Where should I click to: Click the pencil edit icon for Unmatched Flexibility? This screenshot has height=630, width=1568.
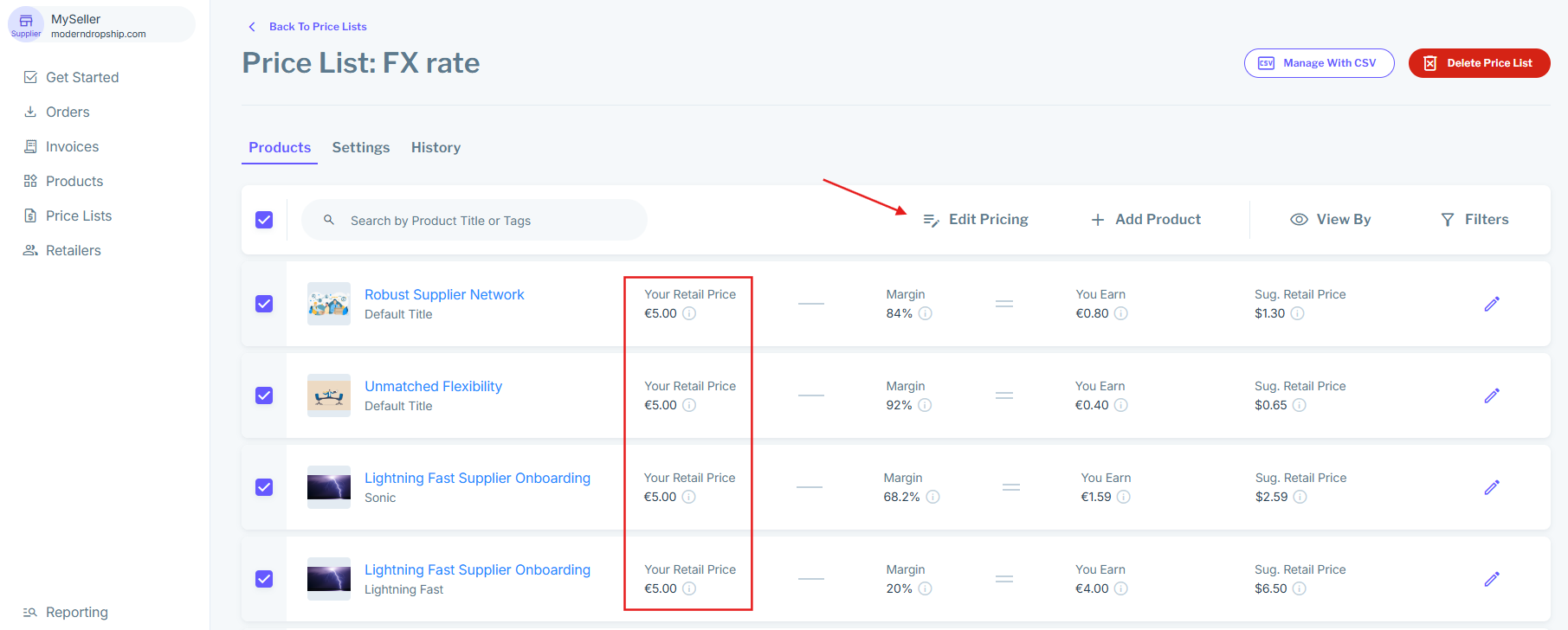click(x=1491, y=395)
